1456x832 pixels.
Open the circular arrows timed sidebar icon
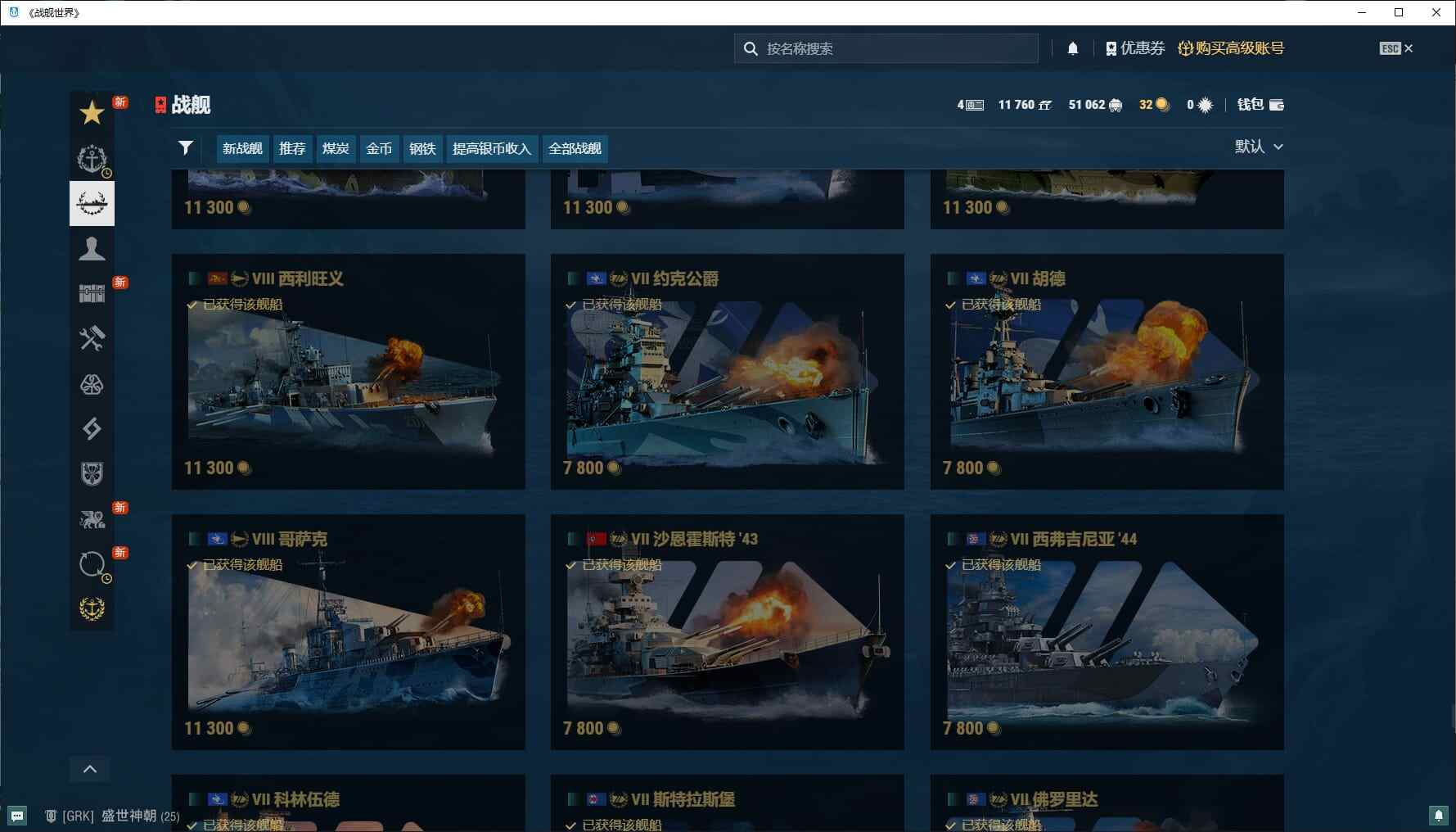click(x=92, y=563)
